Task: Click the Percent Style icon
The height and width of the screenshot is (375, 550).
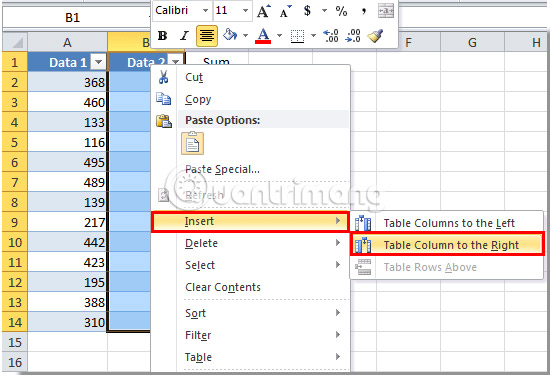Action: pyautogui.click(x=341, y=11)
